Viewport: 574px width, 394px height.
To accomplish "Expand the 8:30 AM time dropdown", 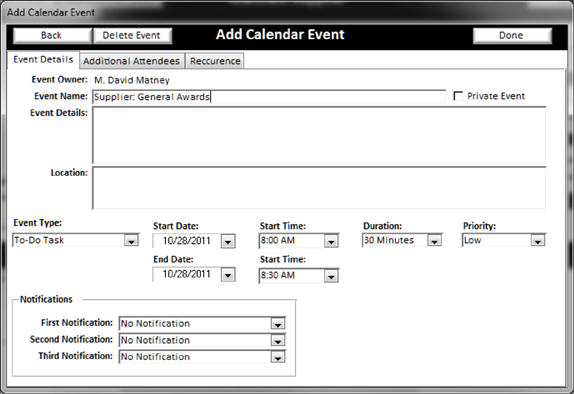I will pyautogui.click(x=331, y=276).
